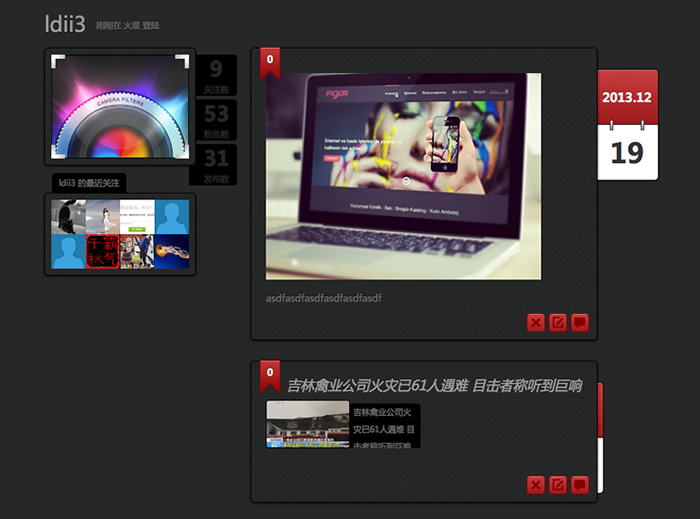The width and height of the screenshot is (700, 519).
Task: Select the jellyfish avatar in recent follows
Action: (x=170, y=252)
